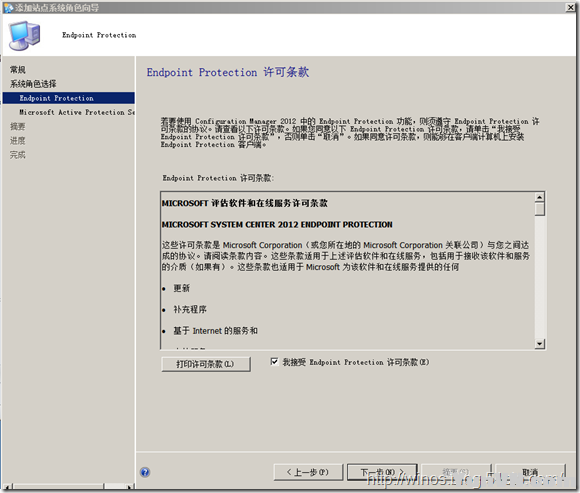This screenshot has height=493, width=580.
Task: Open Microsoft Active Protection Service step
Action: tap(77, 112)
